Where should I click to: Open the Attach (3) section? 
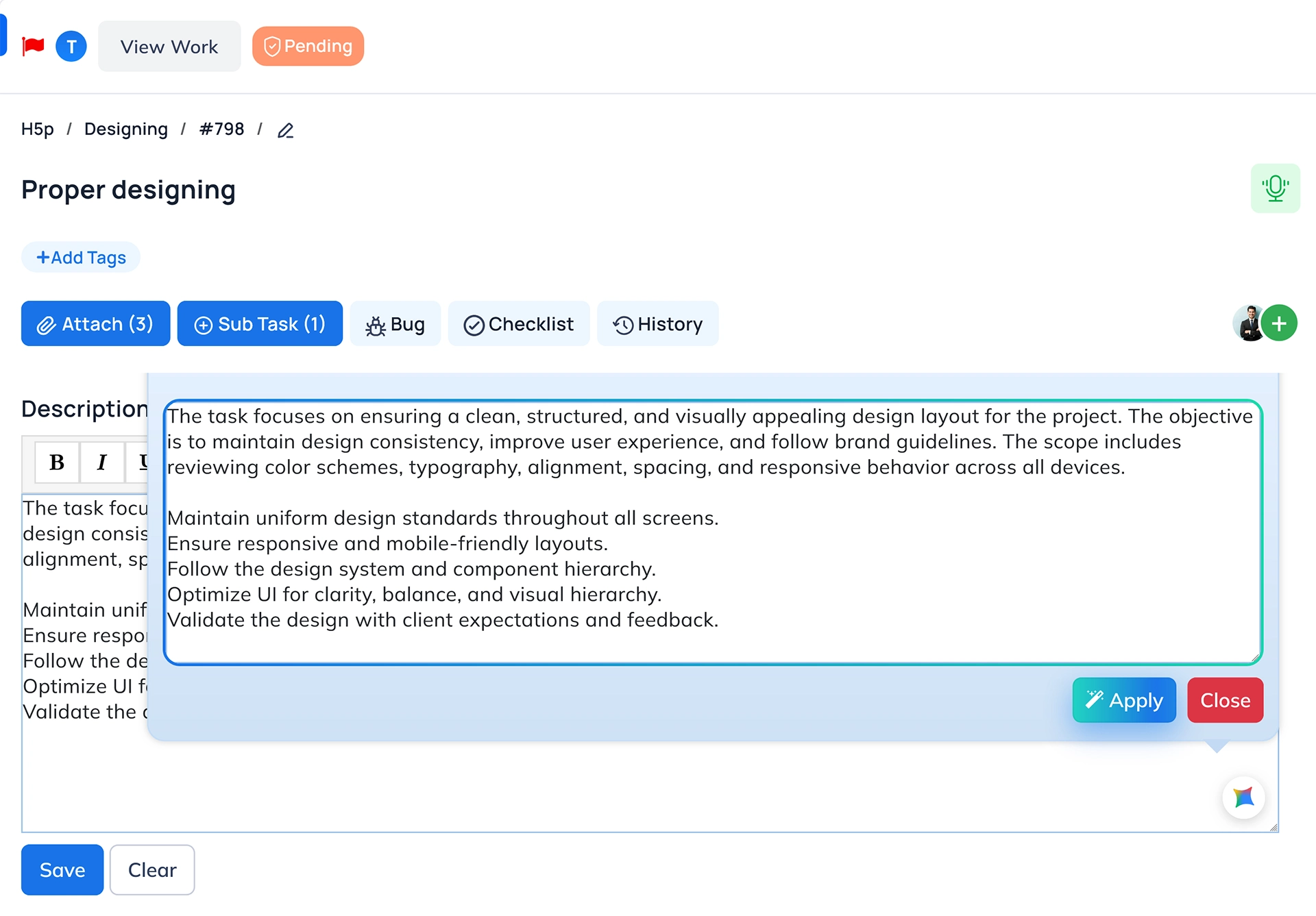(x=95, y=324)
